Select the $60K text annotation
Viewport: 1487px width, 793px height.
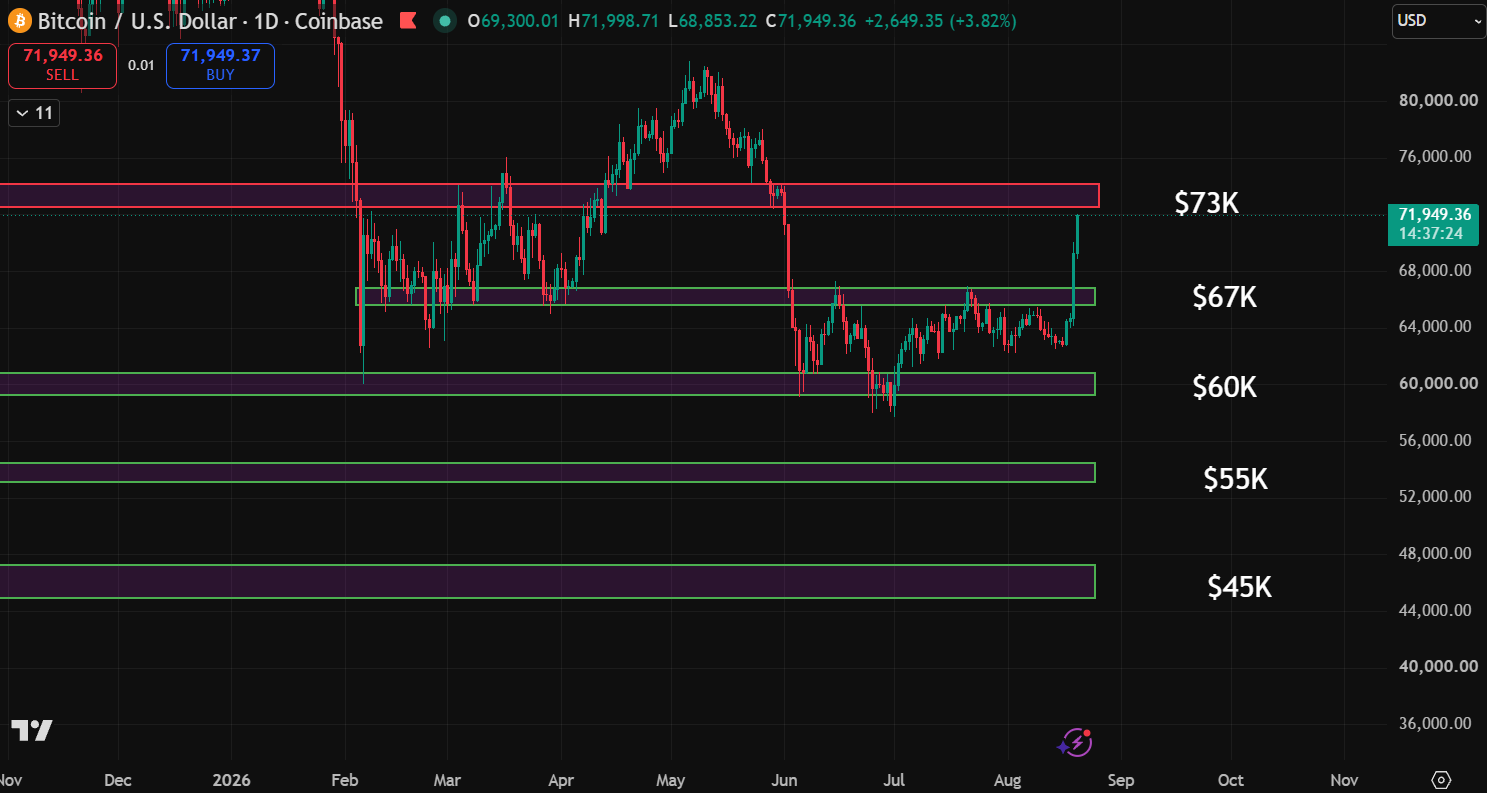[1225, 387]
